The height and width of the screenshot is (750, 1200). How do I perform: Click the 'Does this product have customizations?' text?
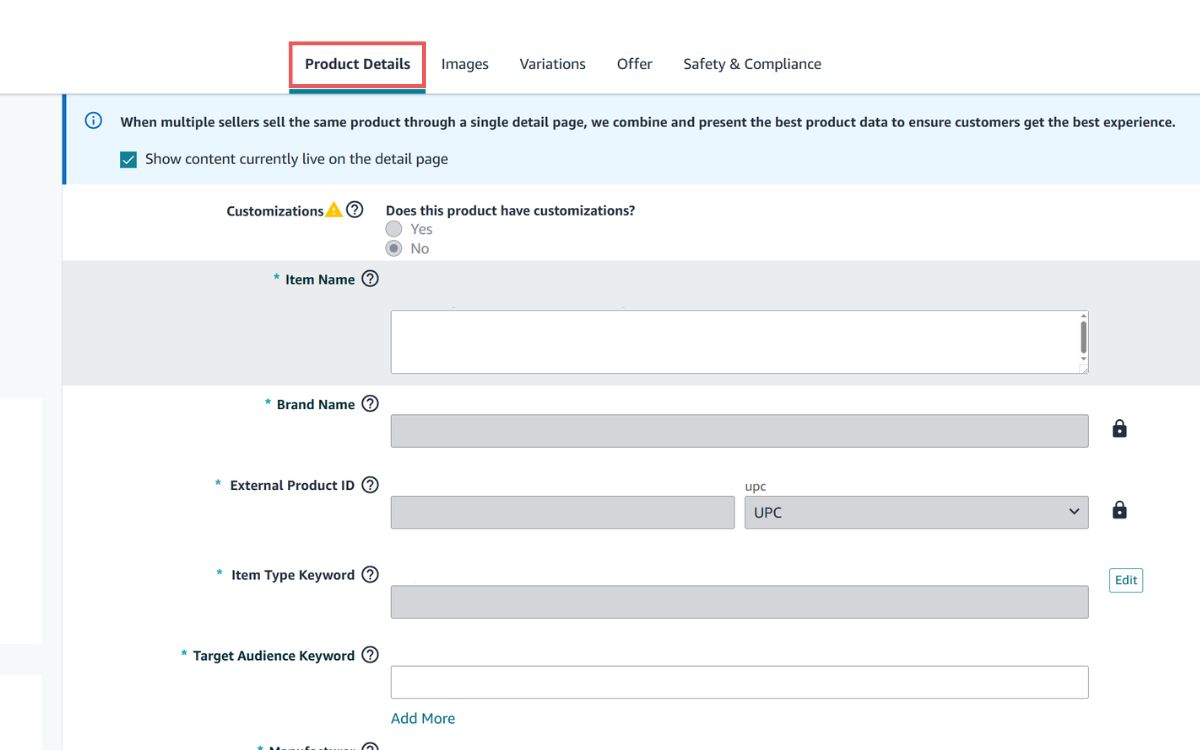(510, 211)
